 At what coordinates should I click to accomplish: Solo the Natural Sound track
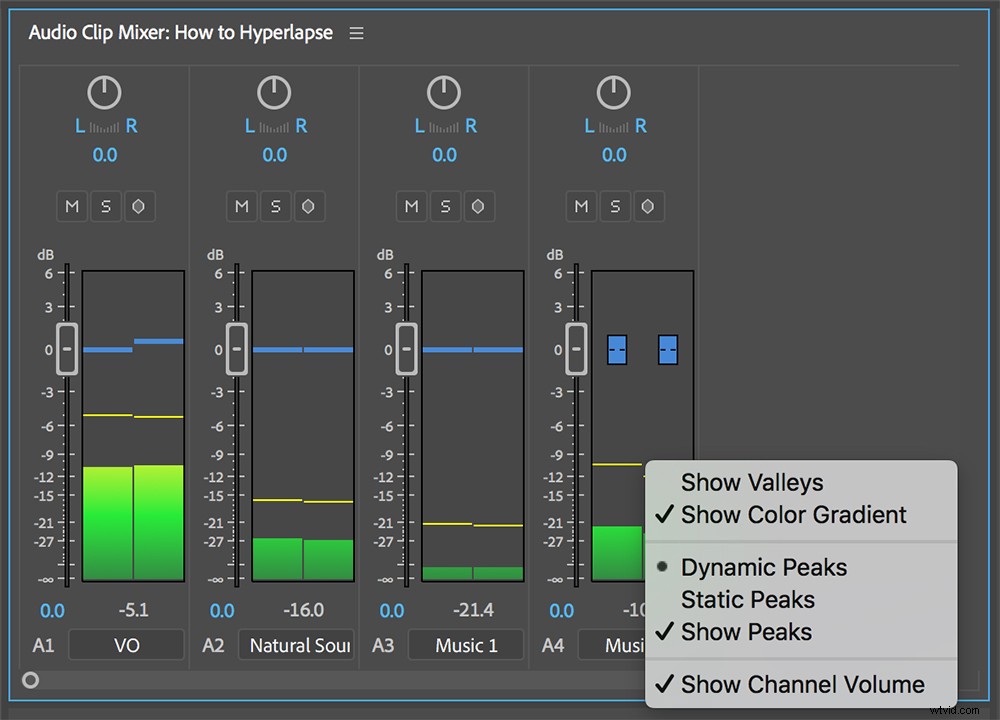point(275,206)
